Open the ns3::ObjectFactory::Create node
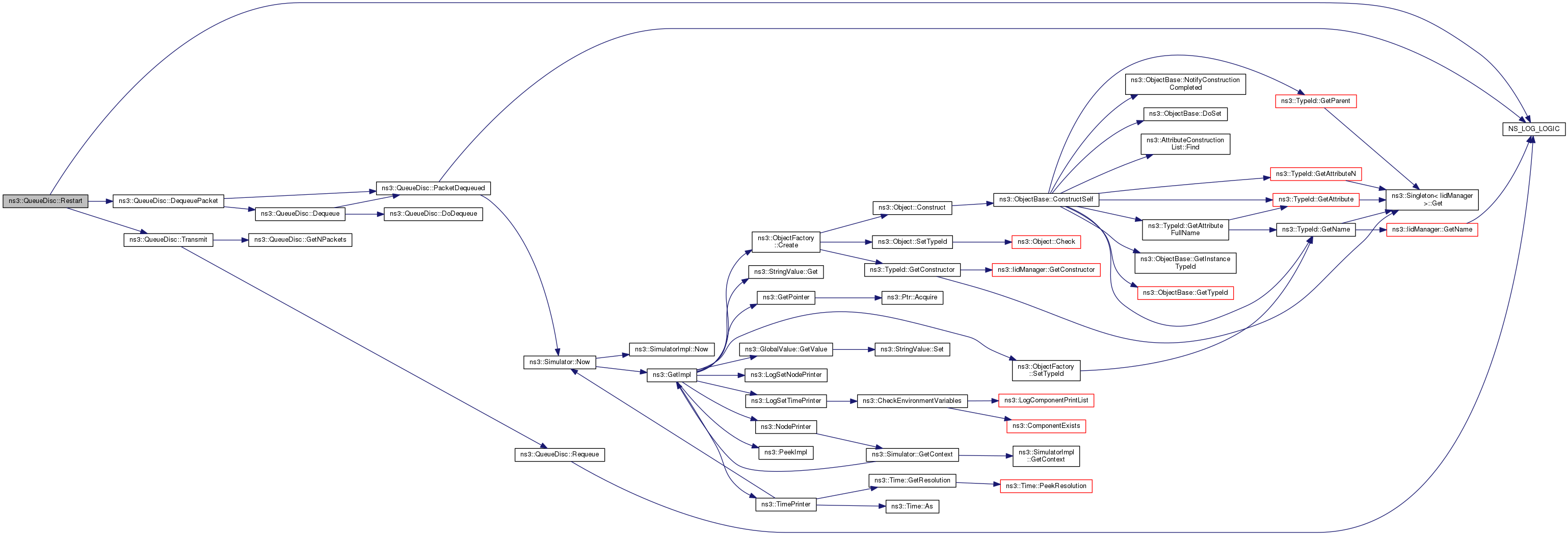This screenshot has width=1568, height=535. pyautogui.click(x=786, y=242)
